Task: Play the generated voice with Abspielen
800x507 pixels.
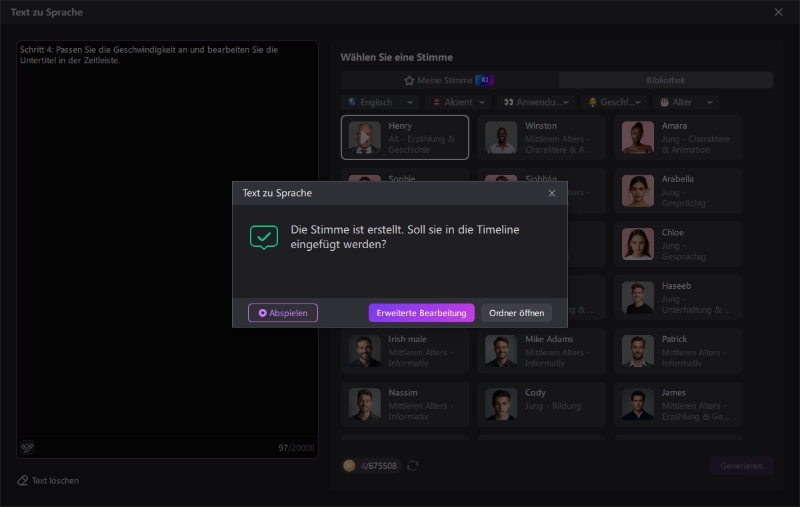Action: click(282, 313)
